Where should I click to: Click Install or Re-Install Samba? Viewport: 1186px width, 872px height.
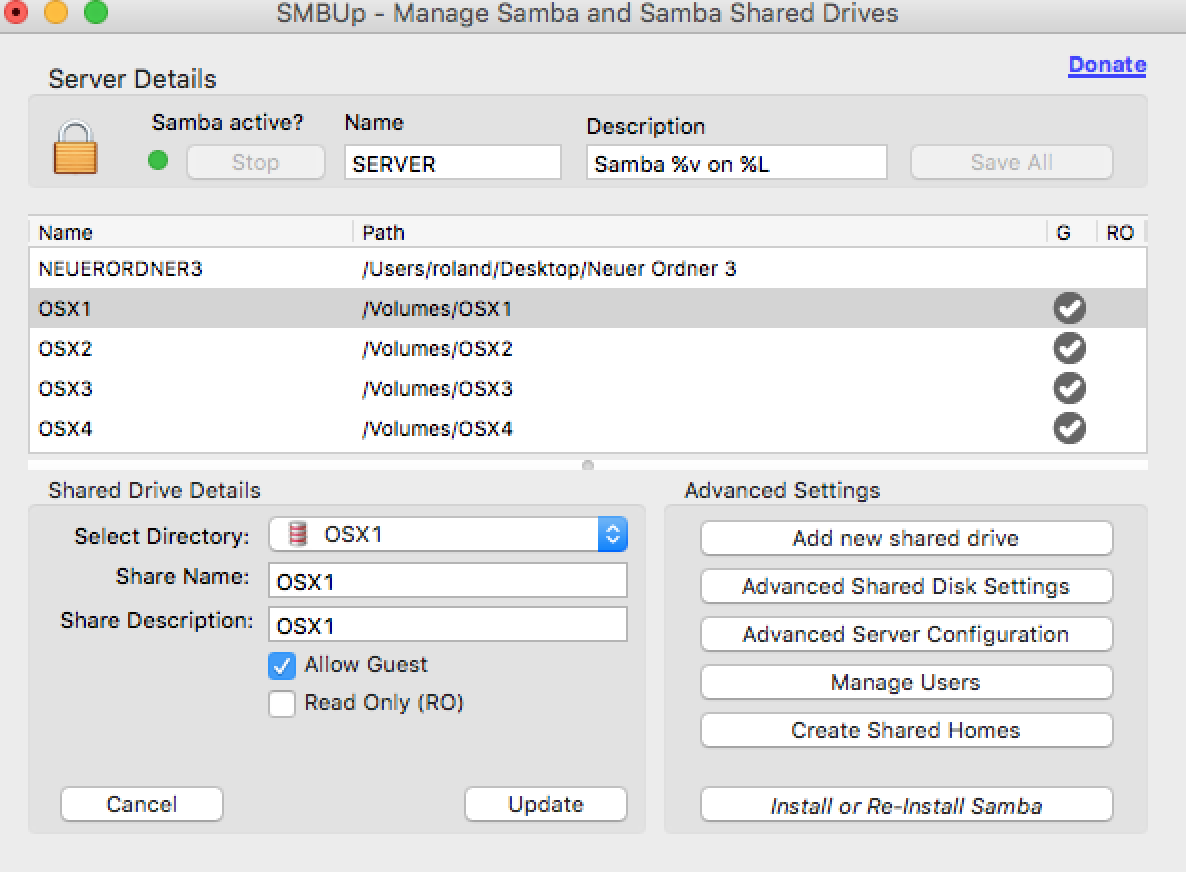coord(906,805)
